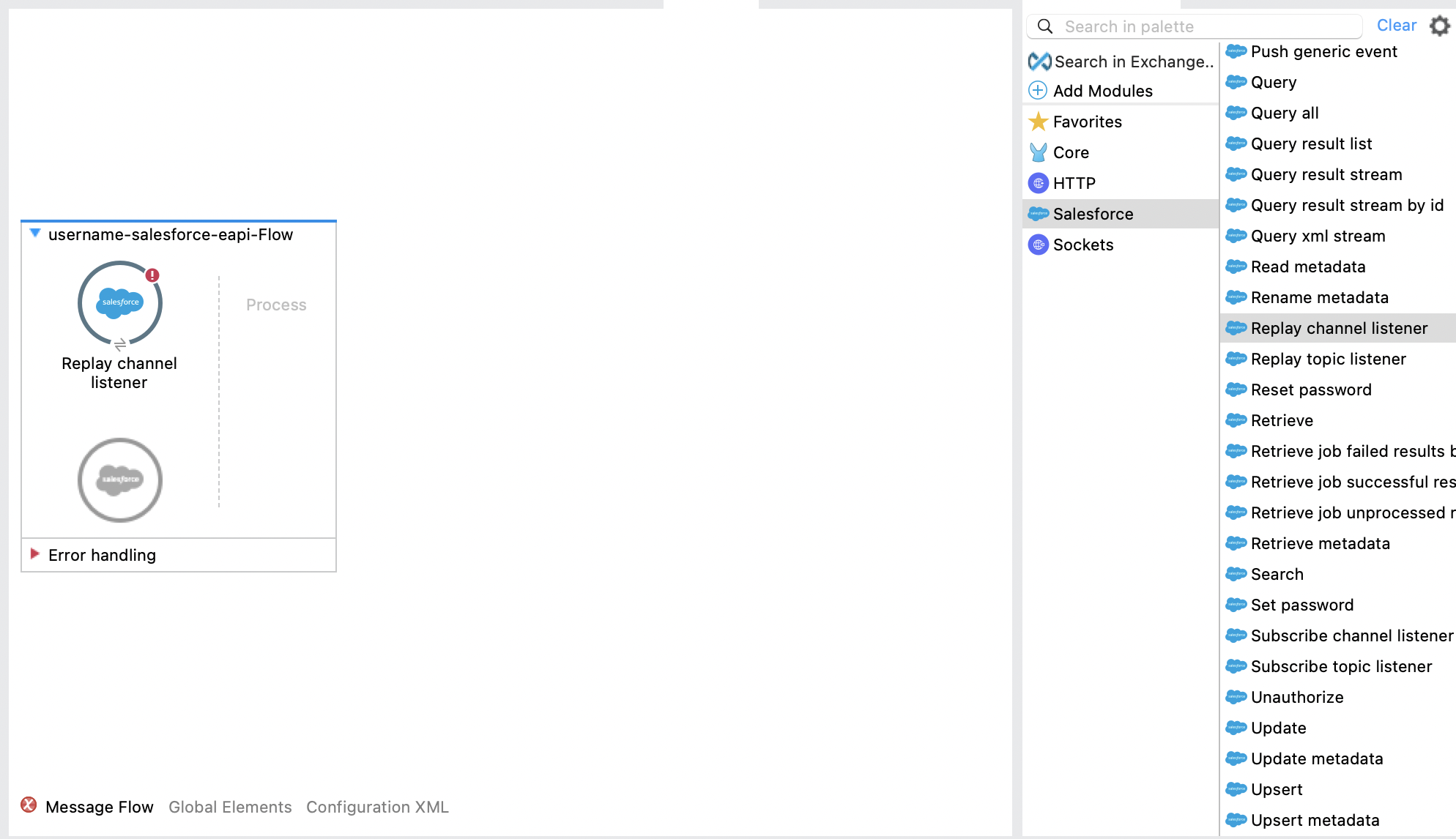
Task: Switch to the Message Flow tab
Action: (x=100, y=807)
